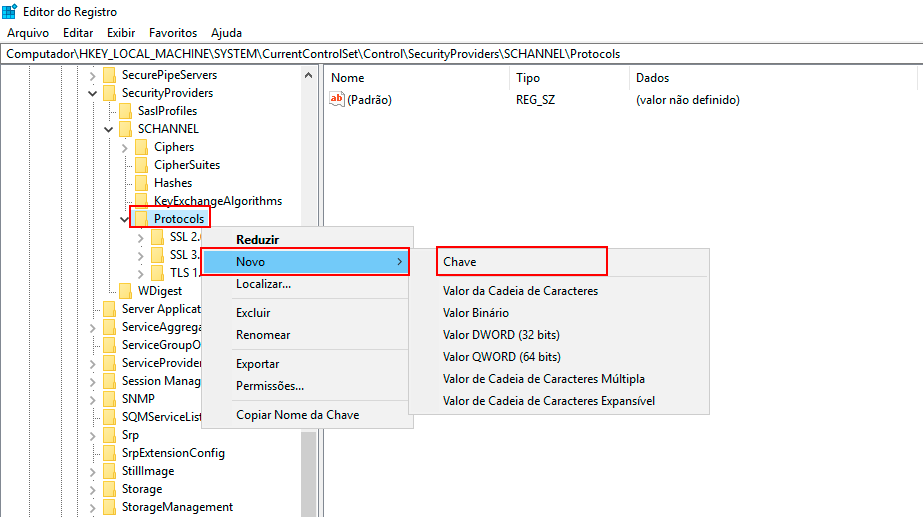The width and height of the screenshot is (923, 517).
Task: Click the (Padrão) string value icon
Action: (337, 100)
